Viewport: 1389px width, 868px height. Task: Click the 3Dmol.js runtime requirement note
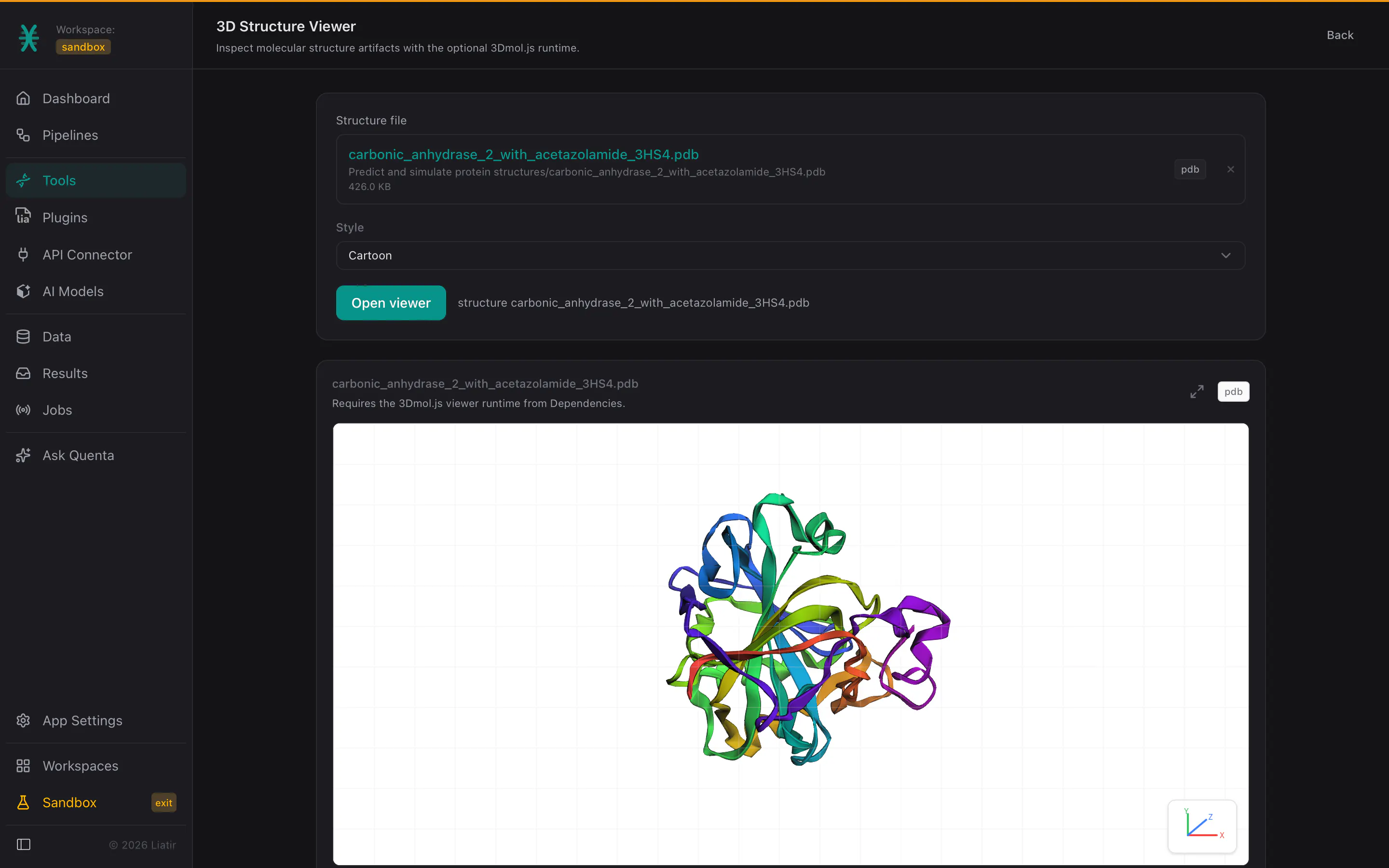click(x=478, y=403)
